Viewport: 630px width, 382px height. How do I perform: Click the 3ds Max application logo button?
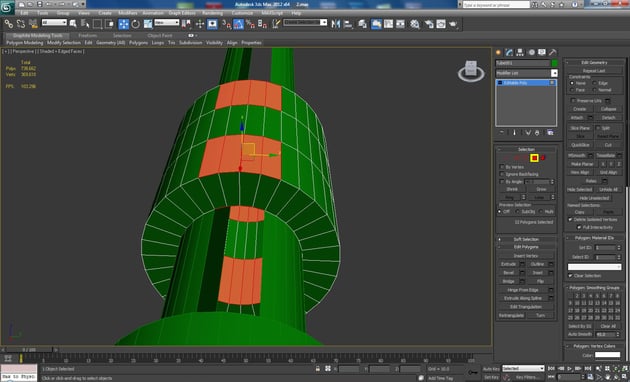tap(7, 7)
